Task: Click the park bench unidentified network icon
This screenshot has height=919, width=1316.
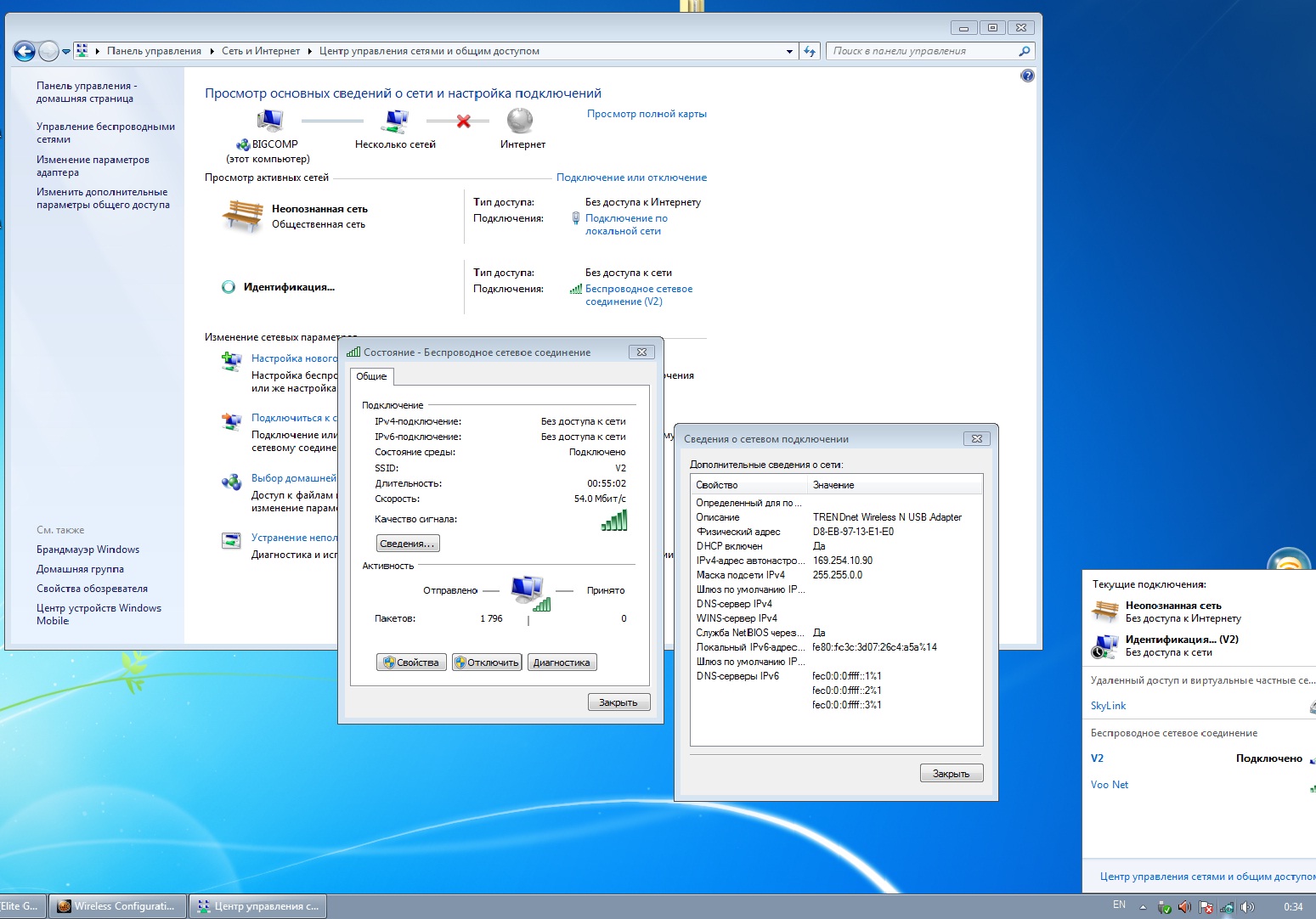Action: tap(242, 216)
